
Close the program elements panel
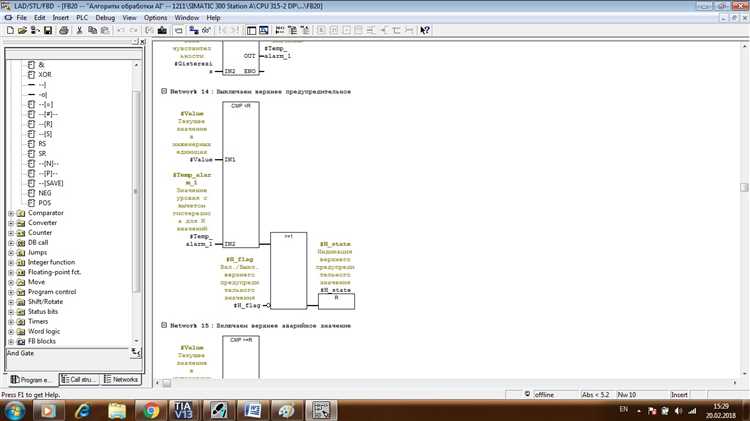[143, 42]
